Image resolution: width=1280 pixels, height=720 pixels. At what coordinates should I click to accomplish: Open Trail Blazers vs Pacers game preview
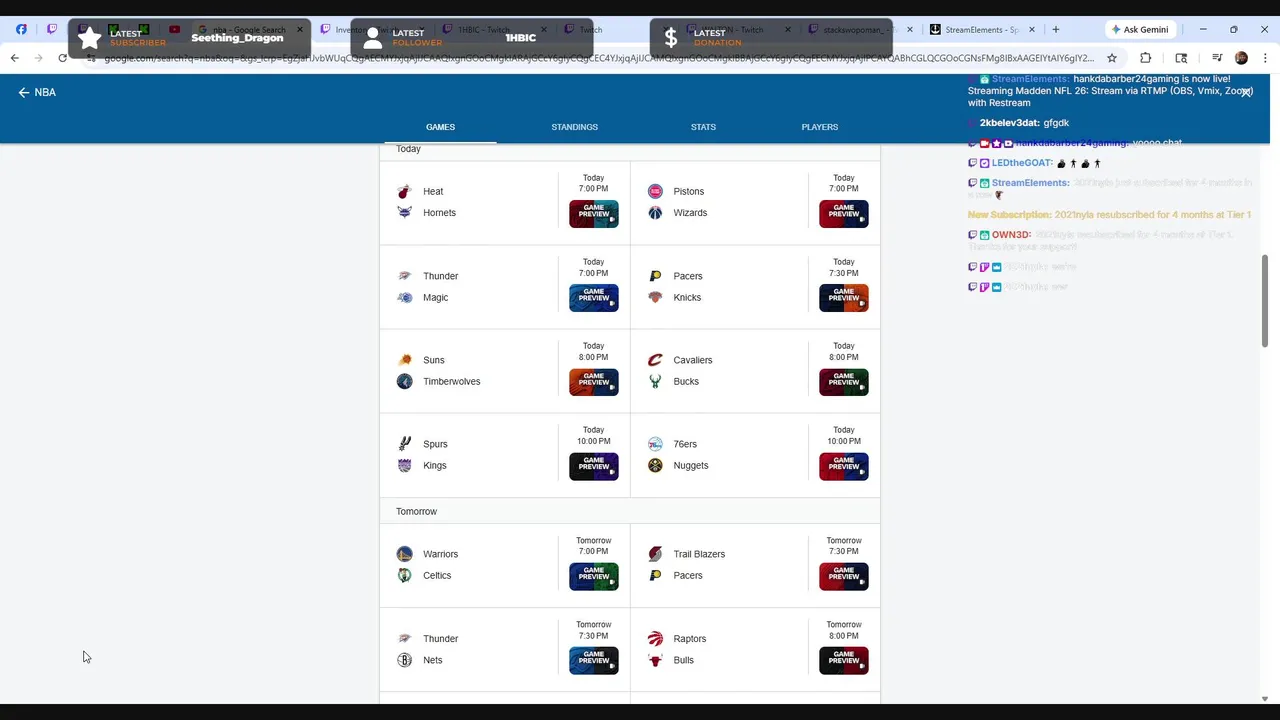pos(844,577)
